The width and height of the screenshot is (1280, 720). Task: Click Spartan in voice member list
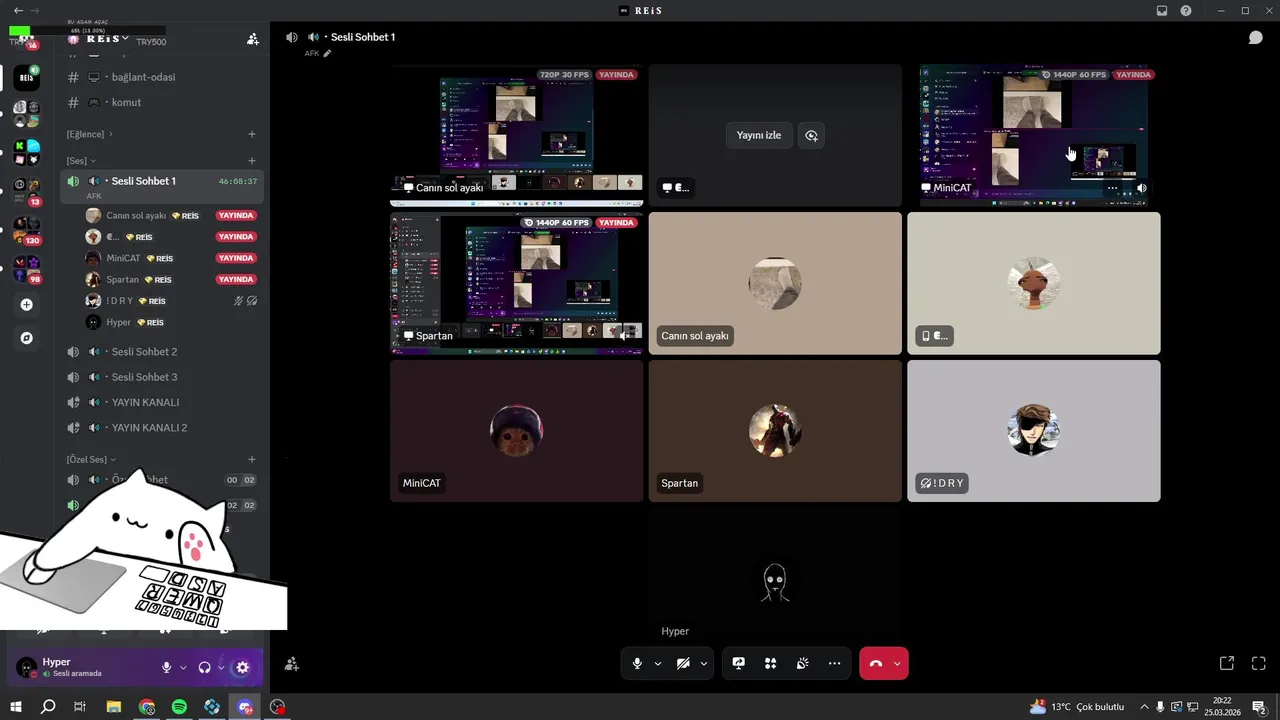[x=172, y=280]
